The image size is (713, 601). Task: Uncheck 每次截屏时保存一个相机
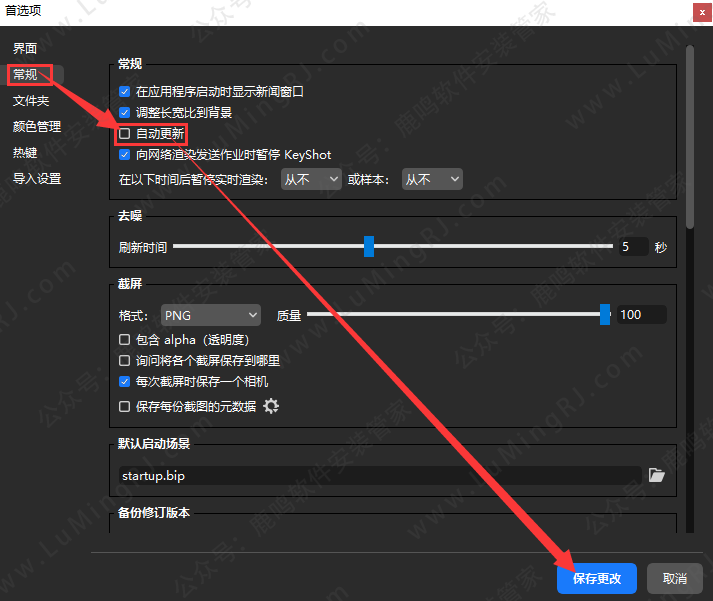[125, 381]
